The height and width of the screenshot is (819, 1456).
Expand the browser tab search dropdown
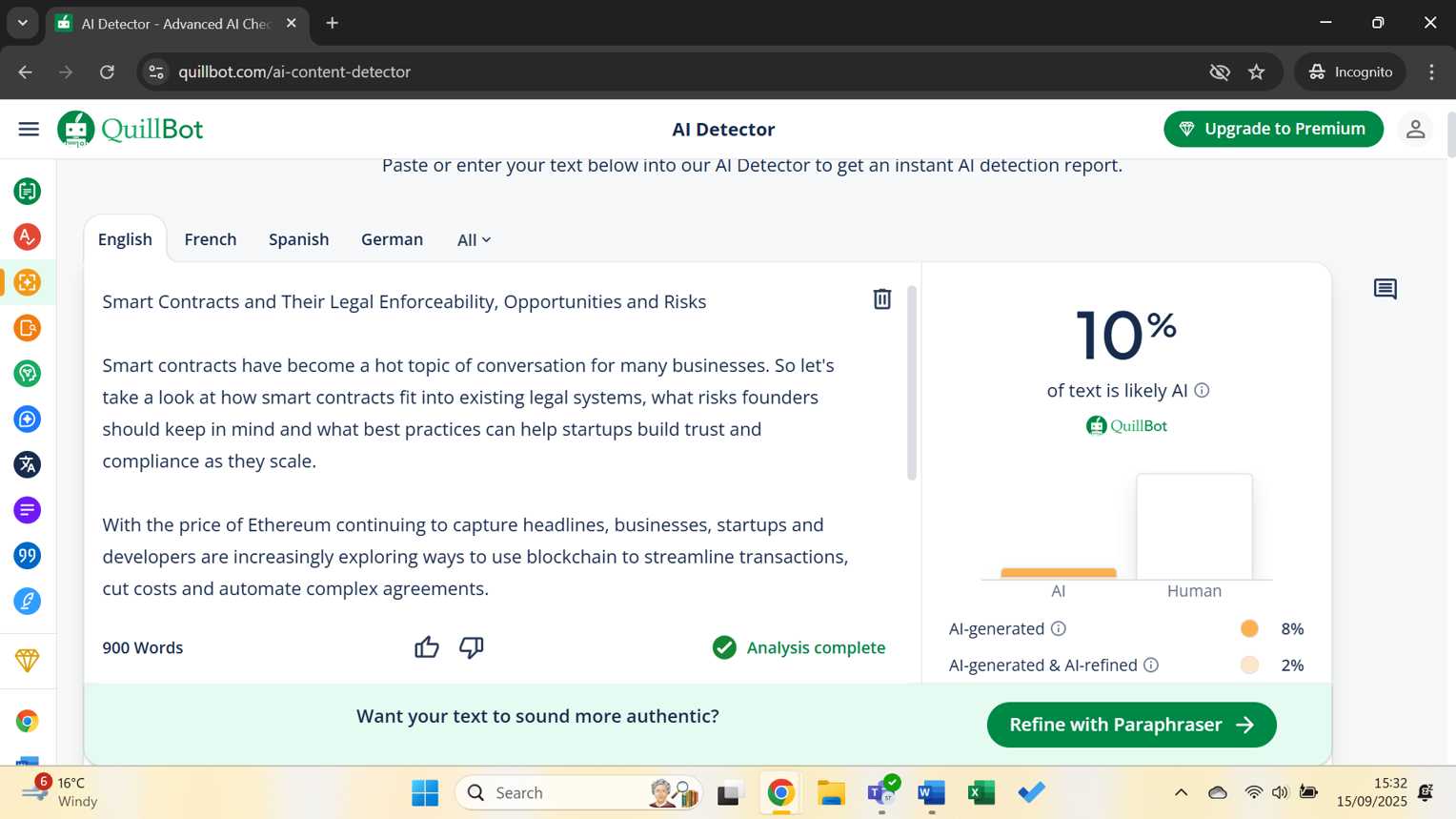(23, 23)
